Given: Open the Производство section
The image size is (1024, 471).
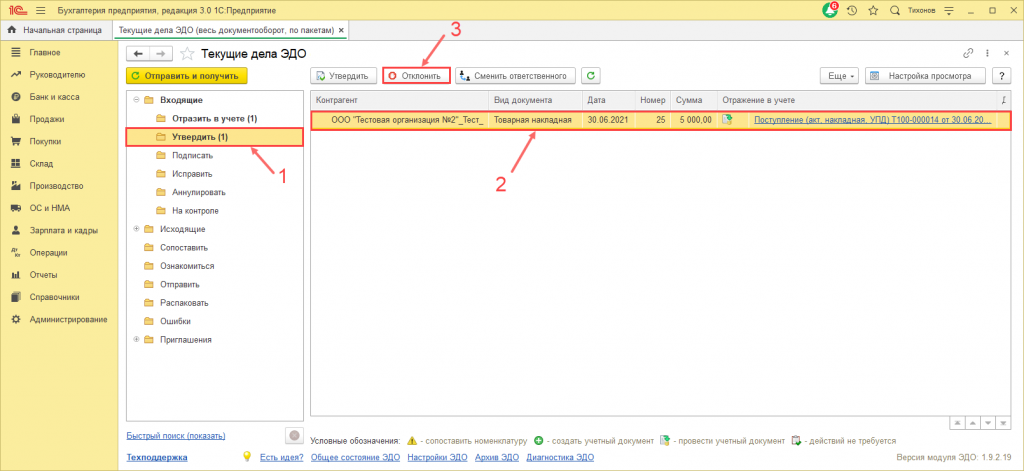Looking at the screenshot, I should click(57, 186).
